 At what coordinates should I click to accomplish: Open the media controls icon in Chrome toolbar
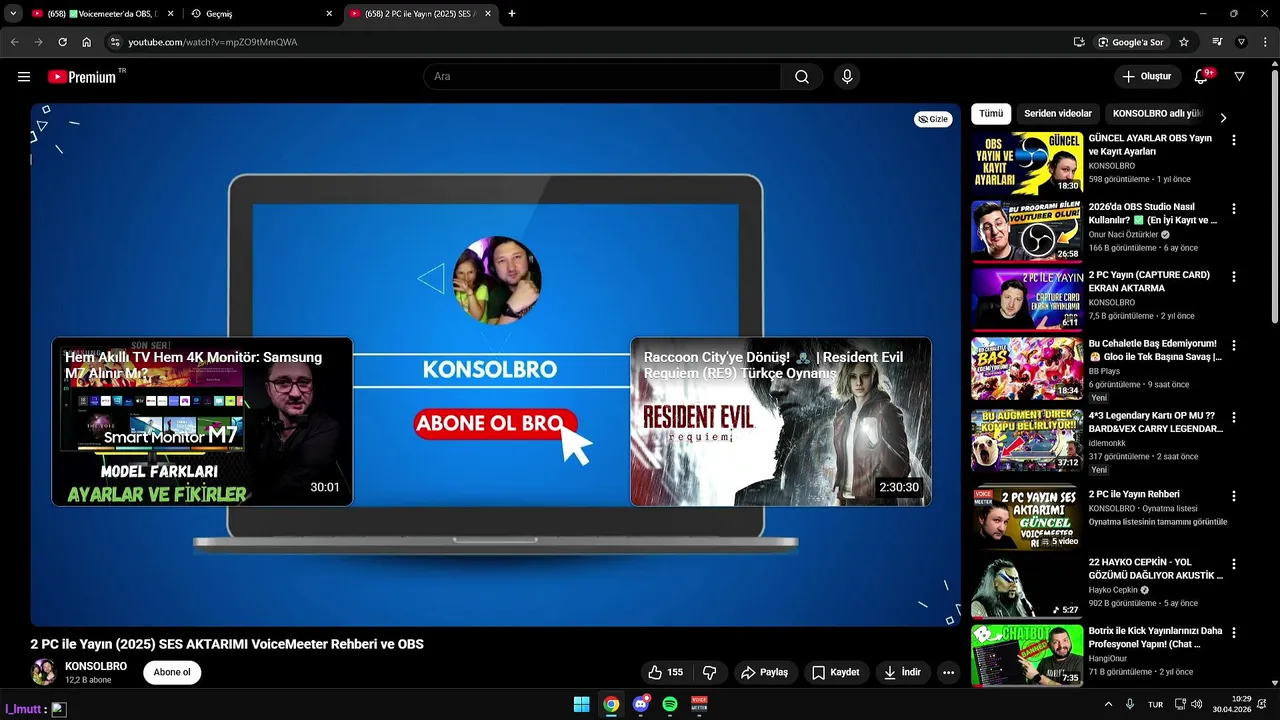[x=1217, y=42]
